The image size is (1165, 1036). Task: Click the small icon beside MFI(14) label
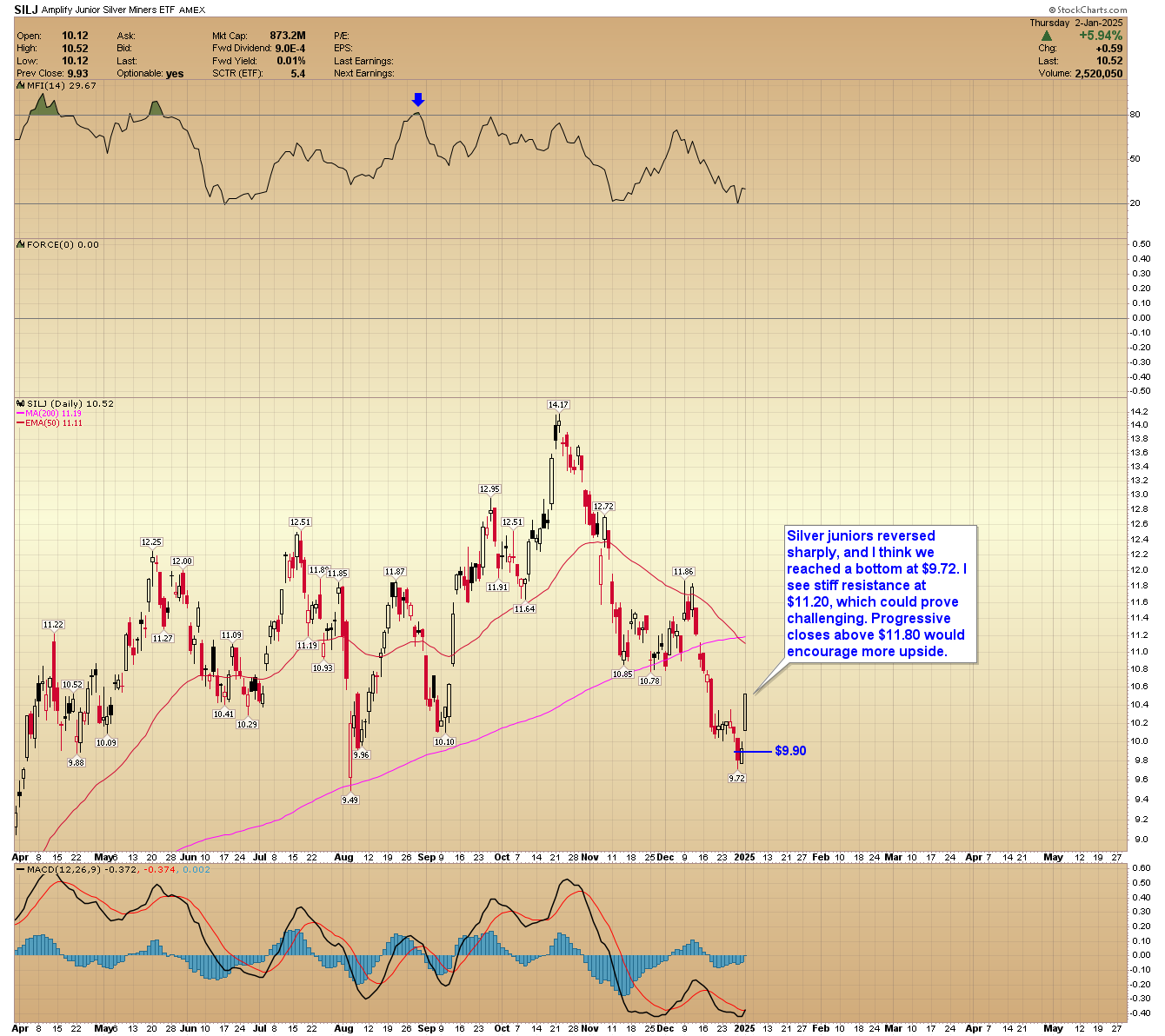tap(20, 86)
